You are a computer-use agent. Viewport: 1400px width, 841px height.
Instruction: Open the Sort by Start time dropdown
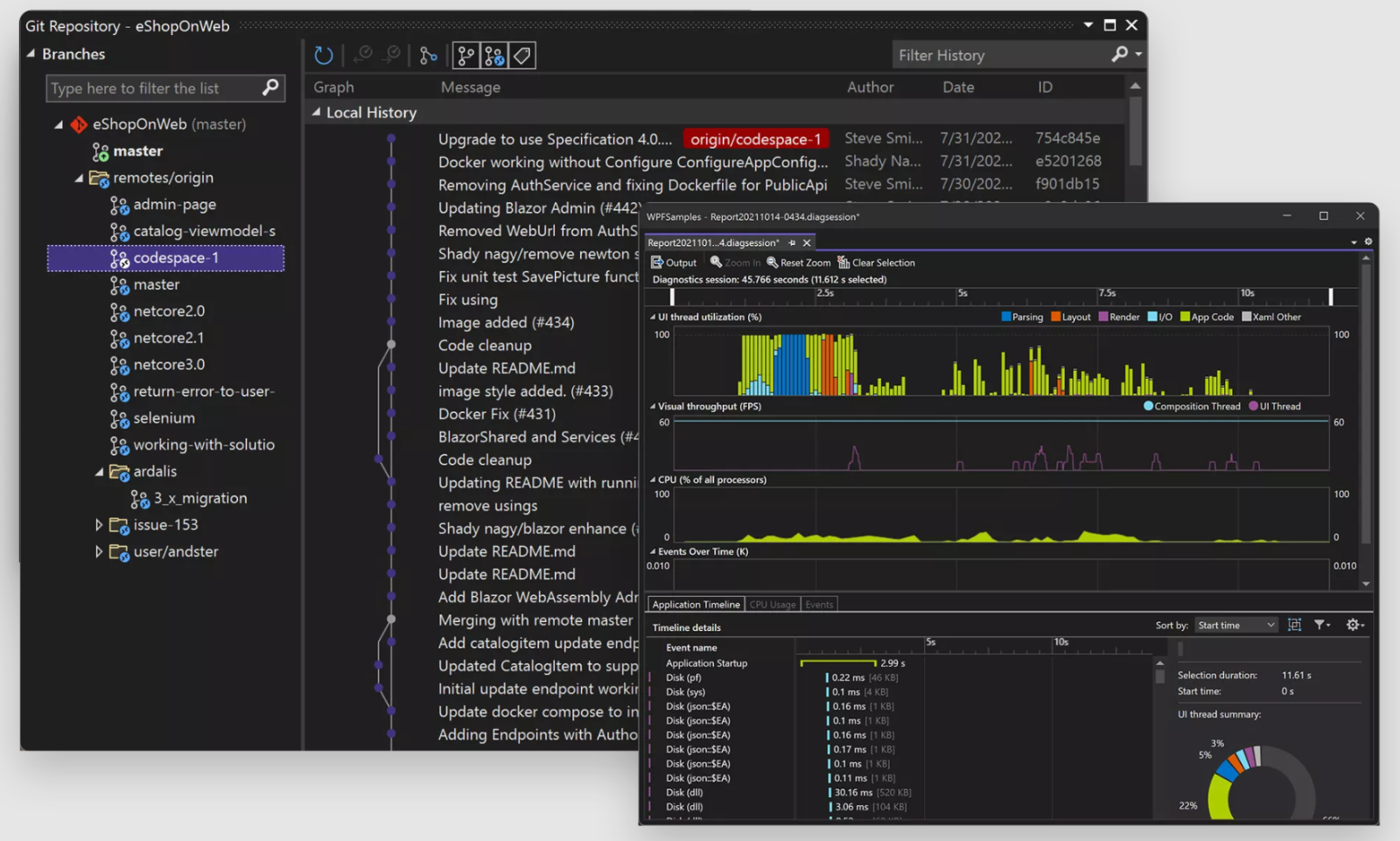pyautogui.click(x=1235, y=624)
